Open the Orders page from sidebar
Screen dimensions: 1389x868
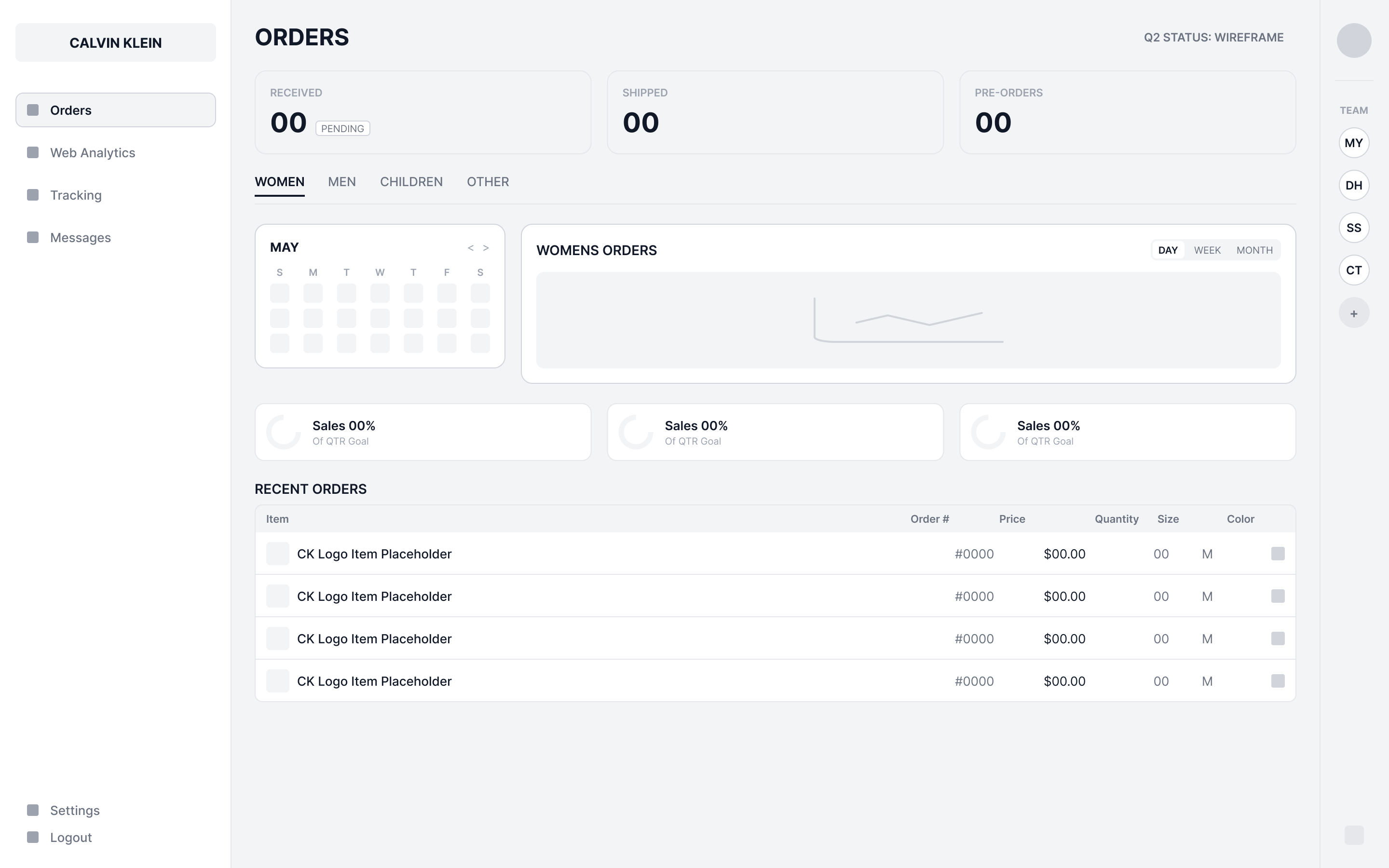tap(115, 109)
